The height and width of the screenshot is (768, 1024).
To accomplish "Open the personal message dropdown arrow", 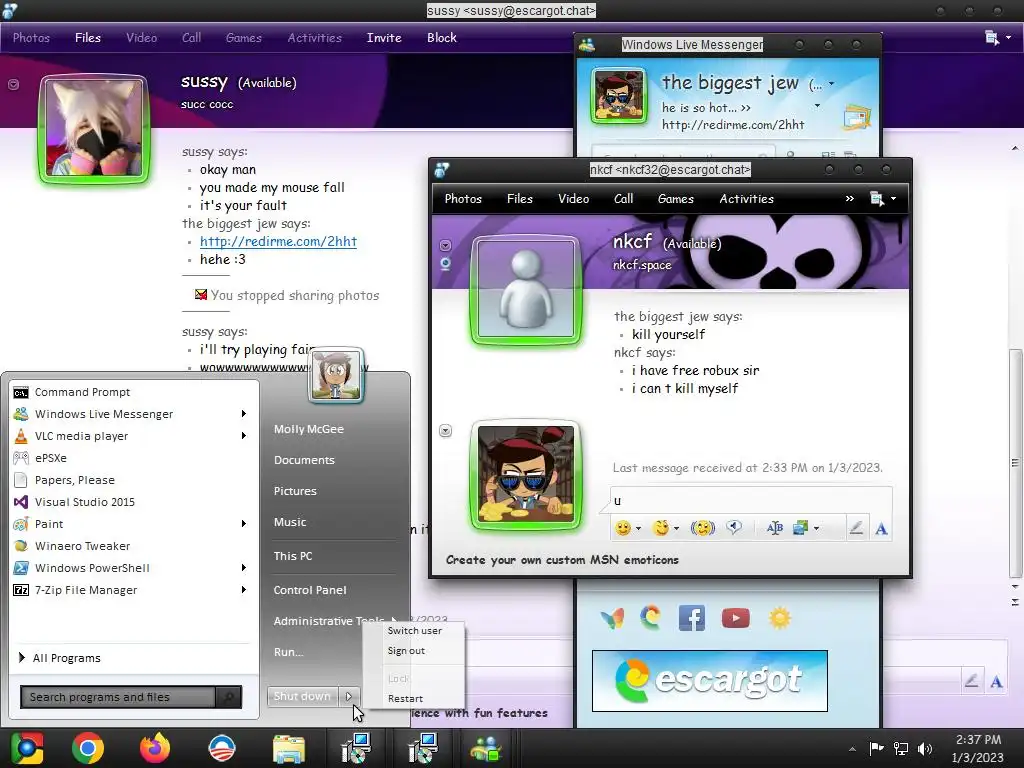I will click(817, 106).
